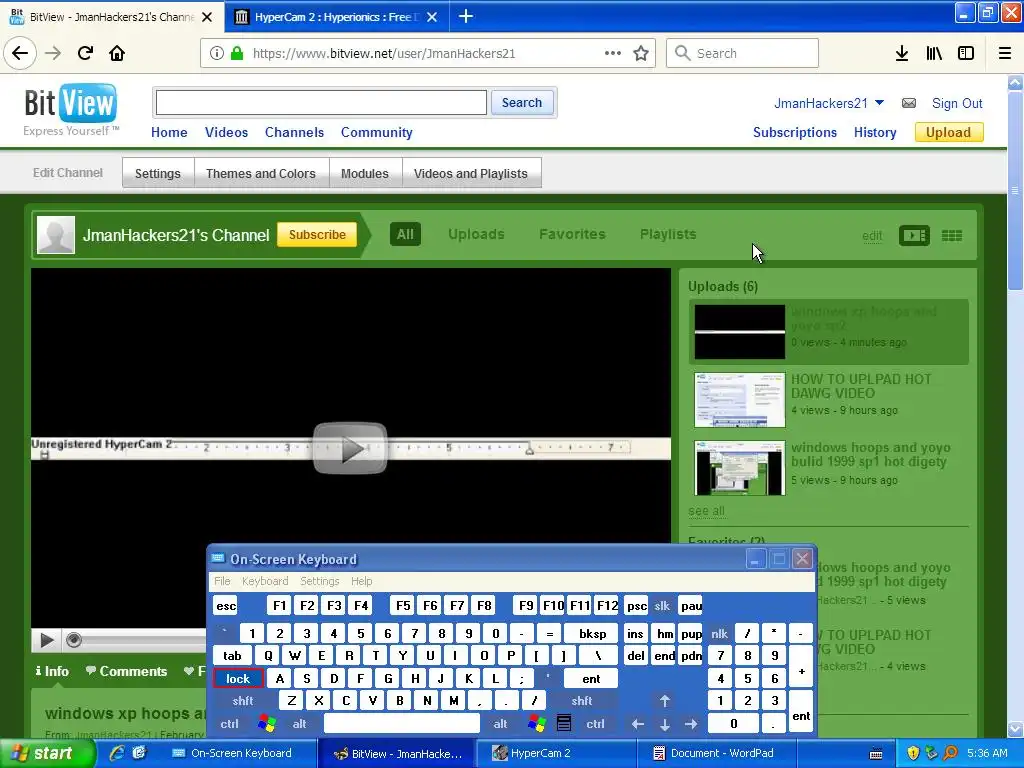The height and width of the screenshot is (768, 1024).
Task: Switch to grid view channel layout icon
Action: (x=952, y=235)
